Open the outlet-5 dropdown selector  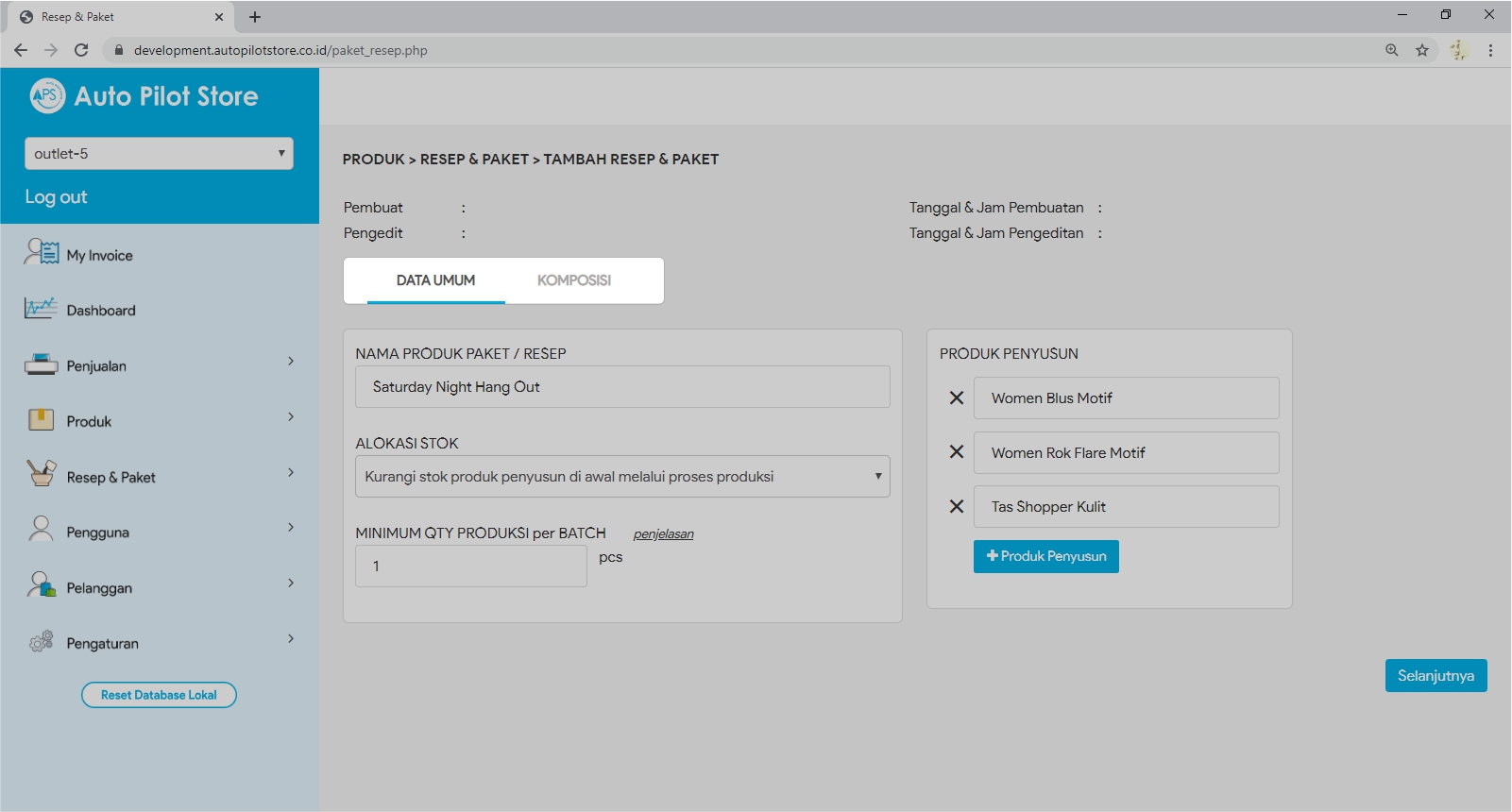159,154
